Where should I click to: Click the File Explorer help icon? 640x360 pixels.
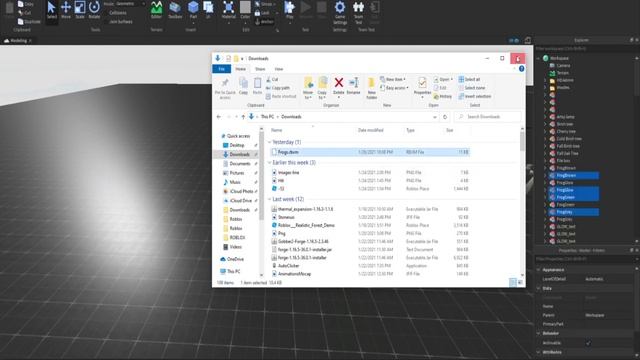coord(521,69)
